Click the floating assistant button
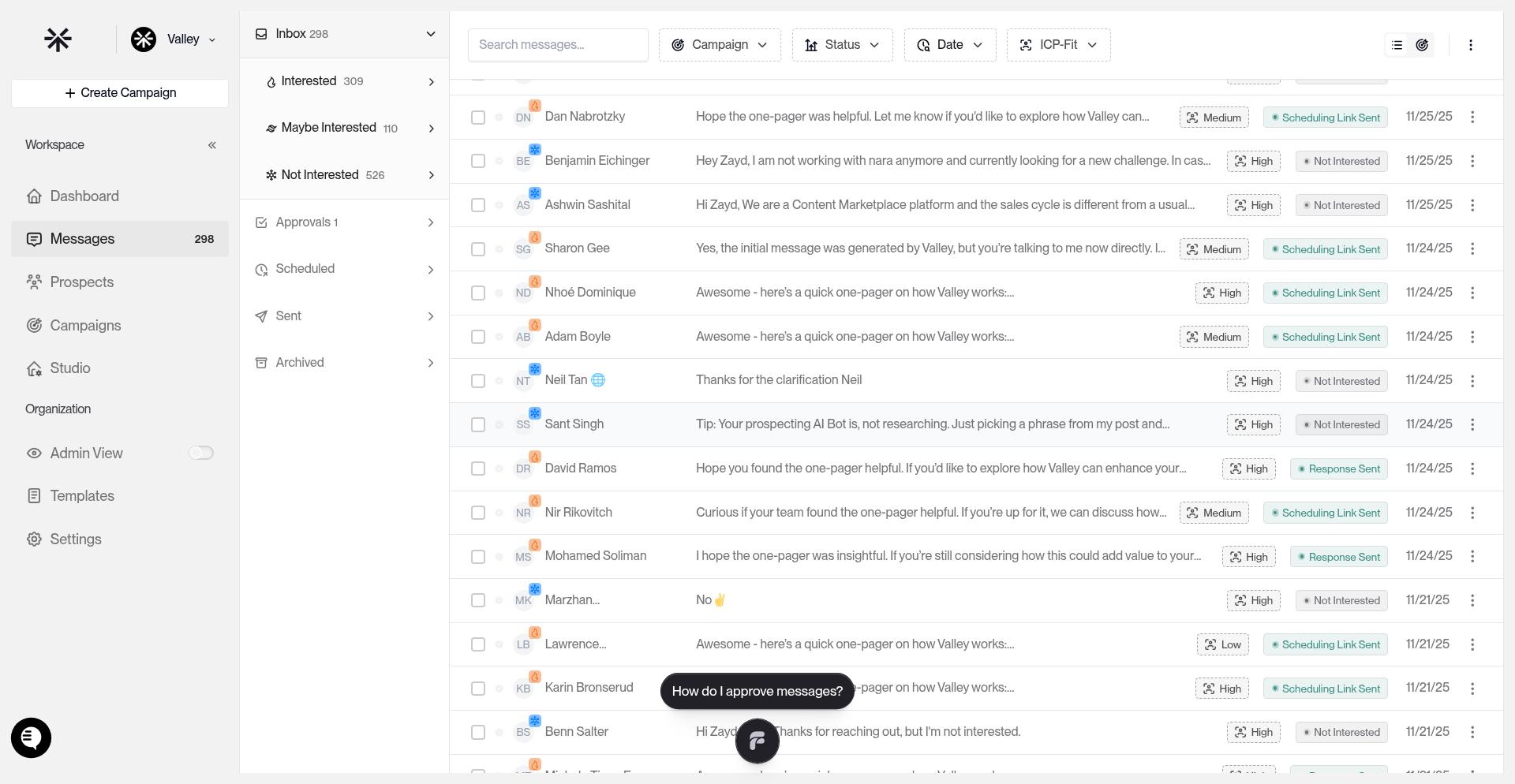The height and width of the screenshot is (784, 1515). (x=757, y=741)
